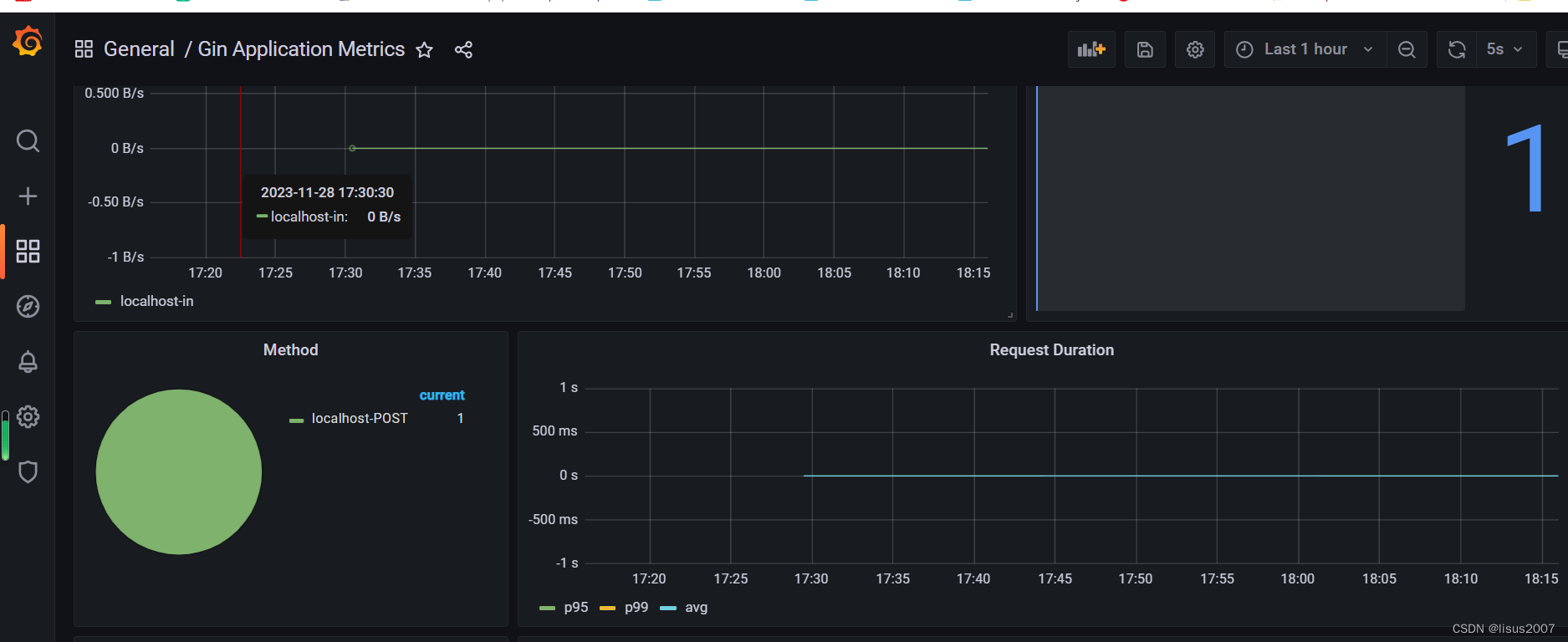Add a new panel to dashboard
This screenshot has height=642, width=1568.
[1091, 49]
